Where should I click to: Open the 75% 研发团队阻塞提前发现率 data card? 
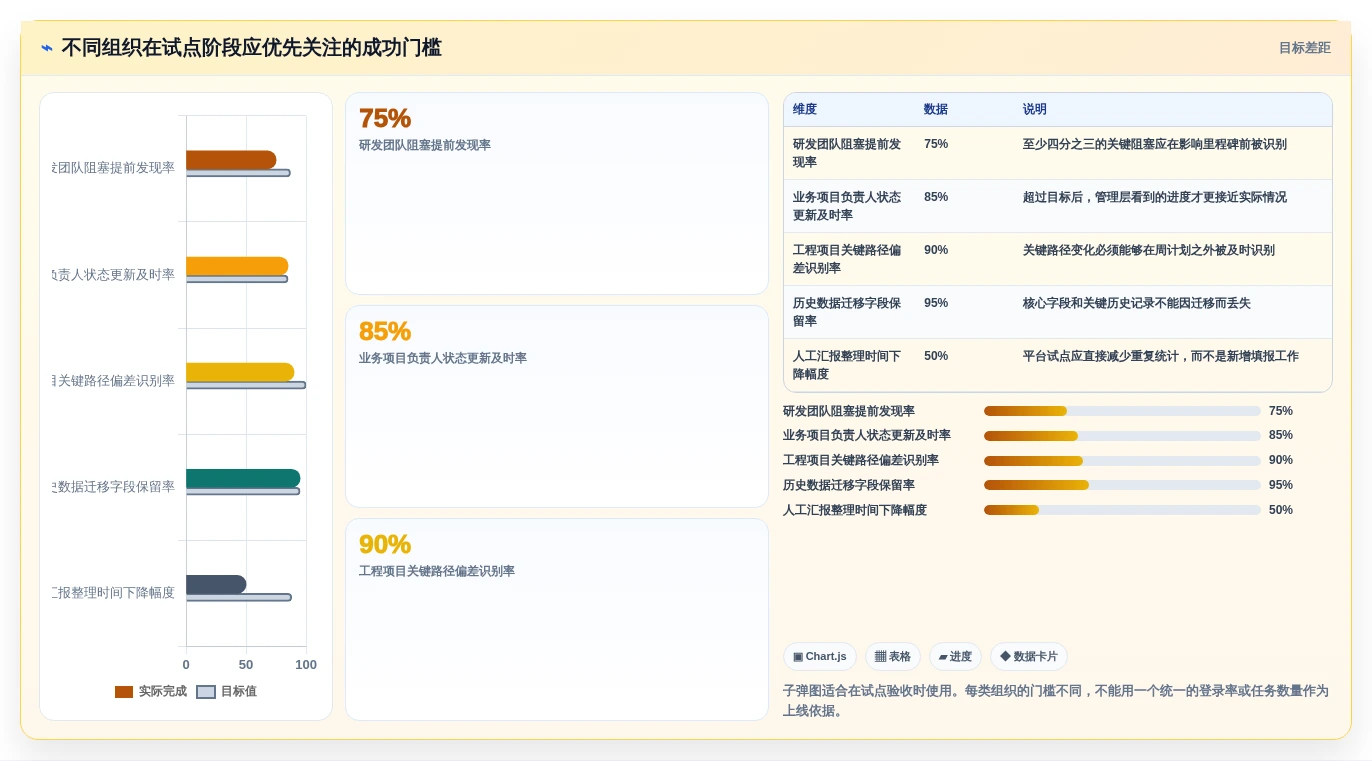[557, 194]
